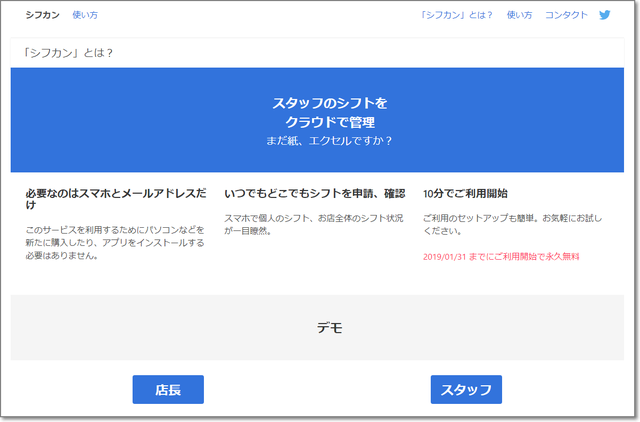Click the red 2019/01/31 永久無料 notice
Screen dimensions: 640x422
(501, 256)
